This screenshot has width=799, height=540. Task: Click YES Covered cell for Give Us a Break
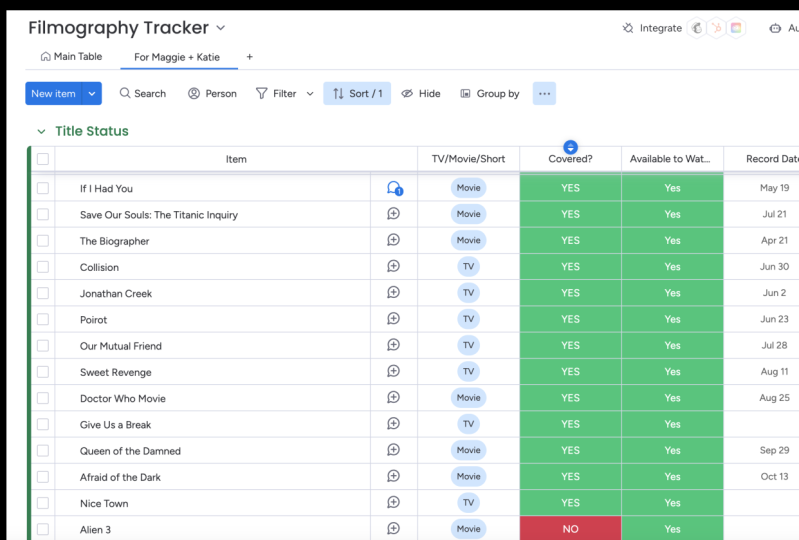tap(570, 424)
